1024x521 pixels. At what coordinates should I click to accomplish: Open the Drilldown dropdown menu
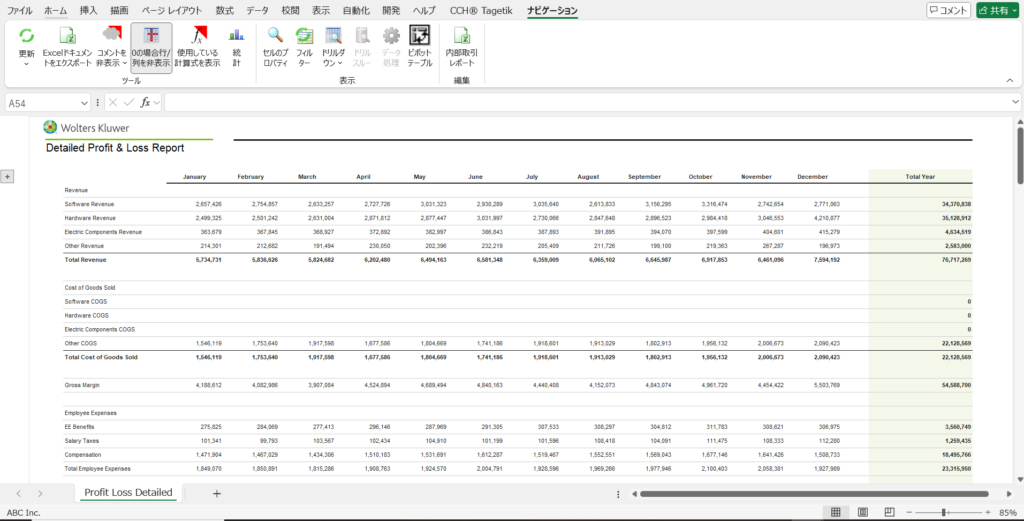(x=334, y=62)
